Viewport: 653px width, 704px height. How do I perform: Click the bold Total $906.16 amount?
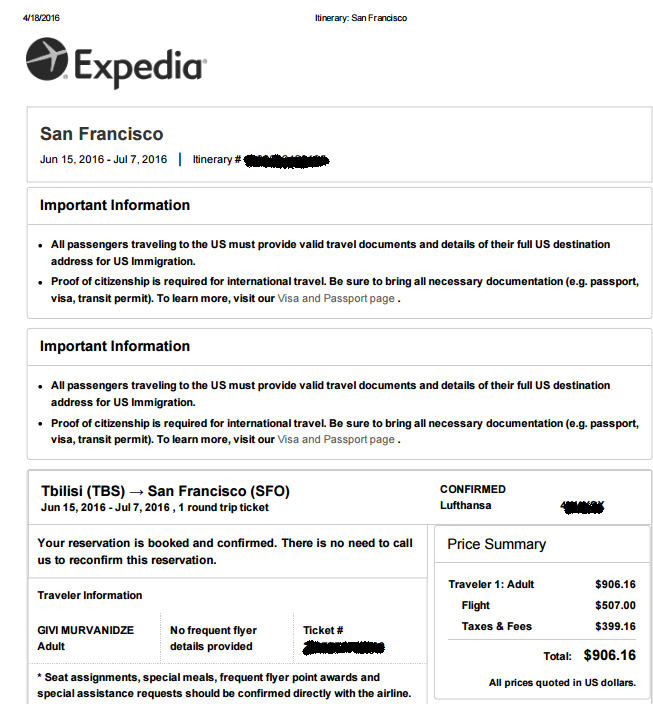(609, 656)
